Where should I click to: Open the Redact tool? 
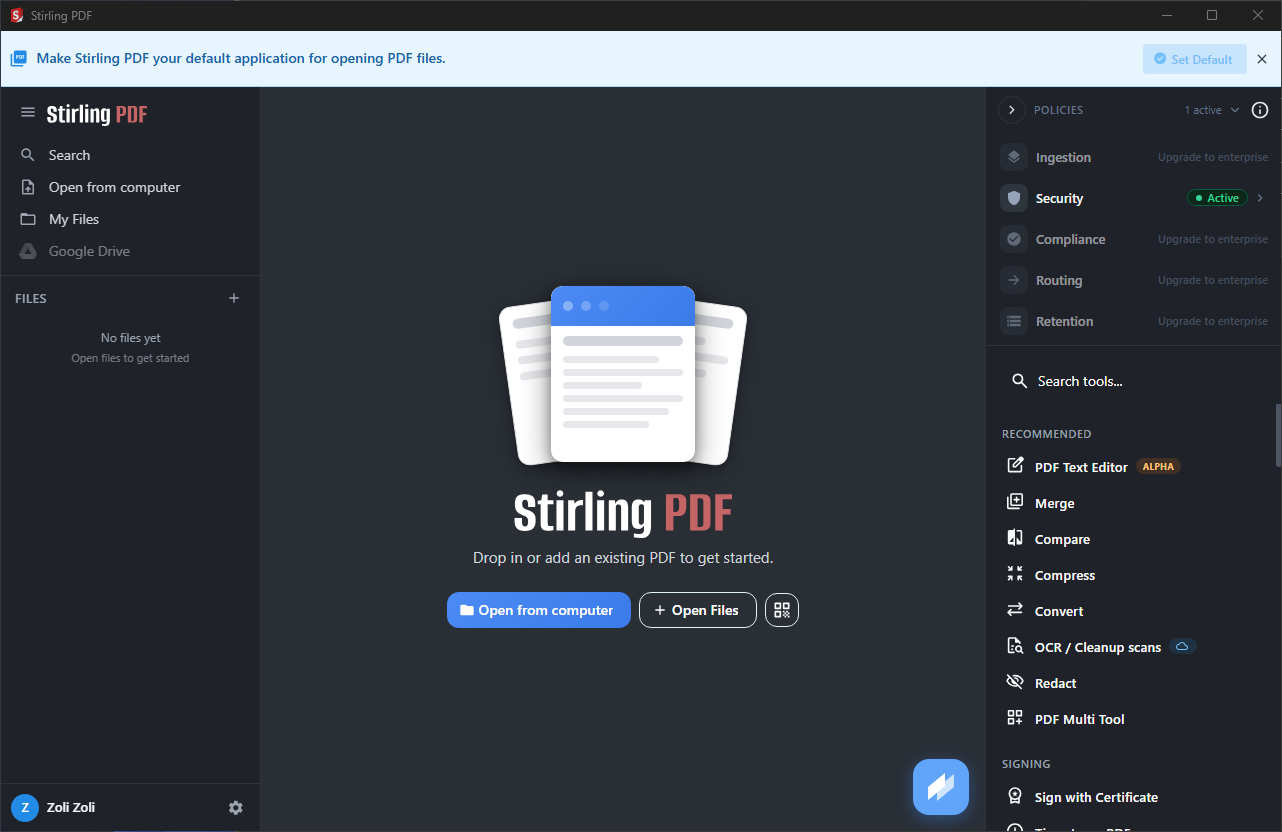point(1055,683)
